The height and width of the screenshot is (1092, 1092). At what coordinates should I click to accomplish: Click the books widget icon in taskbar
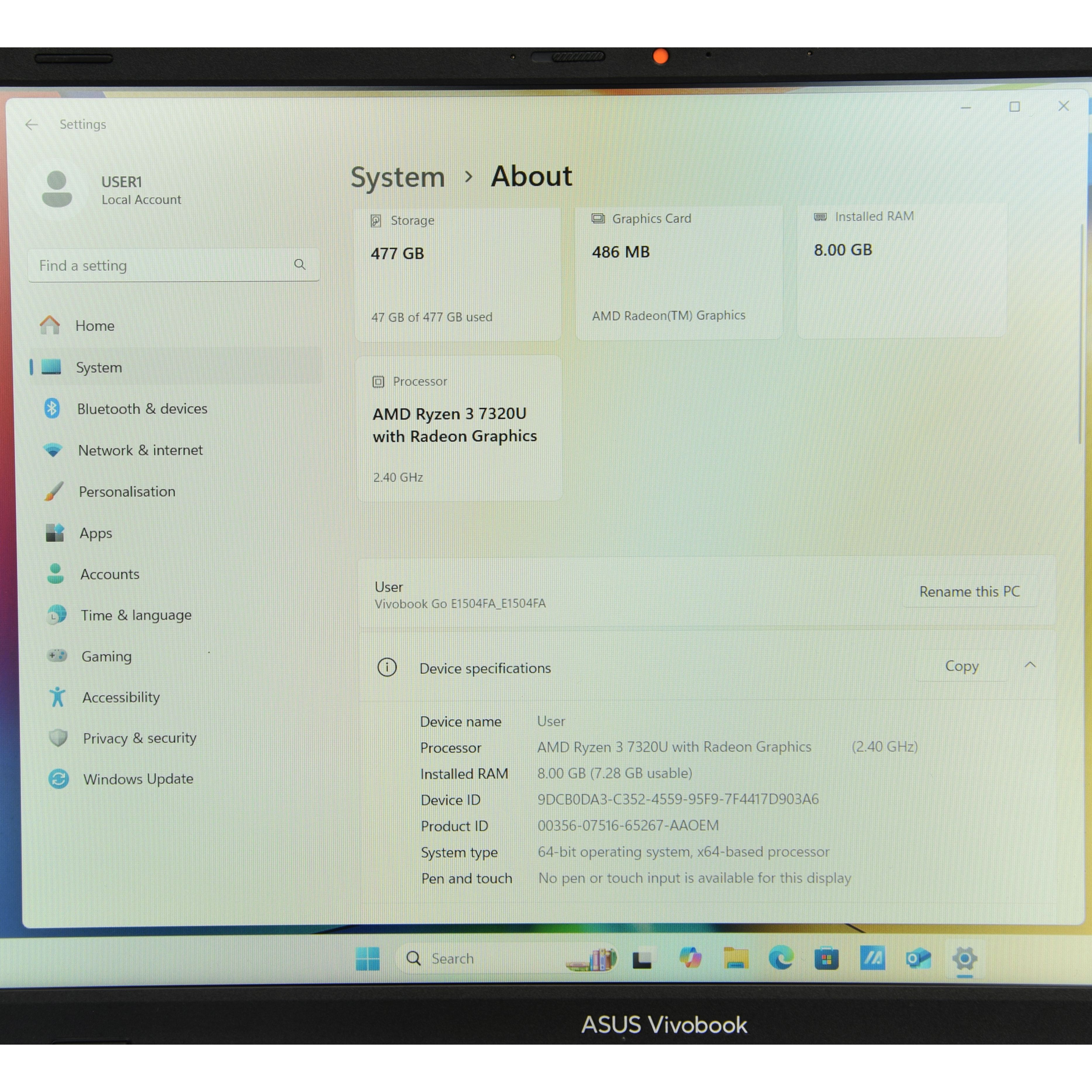click(591, 959)
